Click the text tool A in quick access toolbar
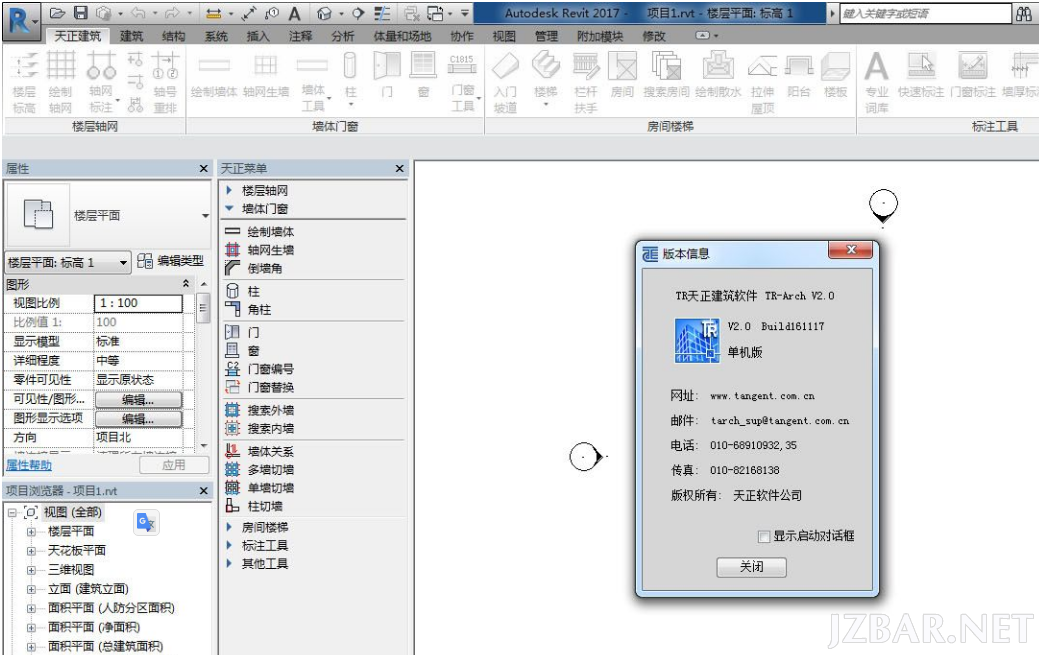 pos(294,13)
